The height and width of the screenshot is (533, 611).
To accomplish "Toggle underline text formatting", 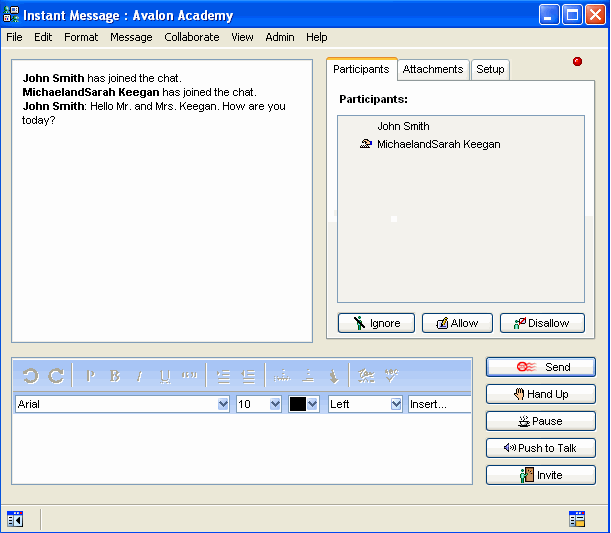I will [165, 376].
